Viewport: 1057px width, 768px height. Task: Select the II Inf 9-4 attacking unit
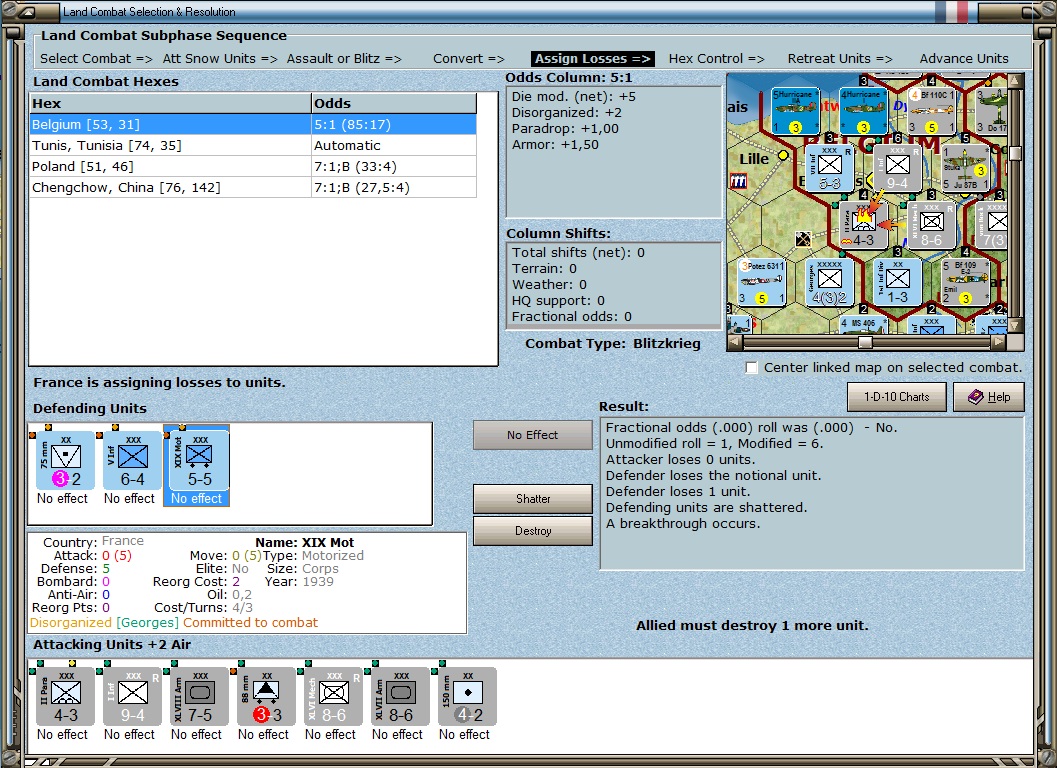pos(132,697)
